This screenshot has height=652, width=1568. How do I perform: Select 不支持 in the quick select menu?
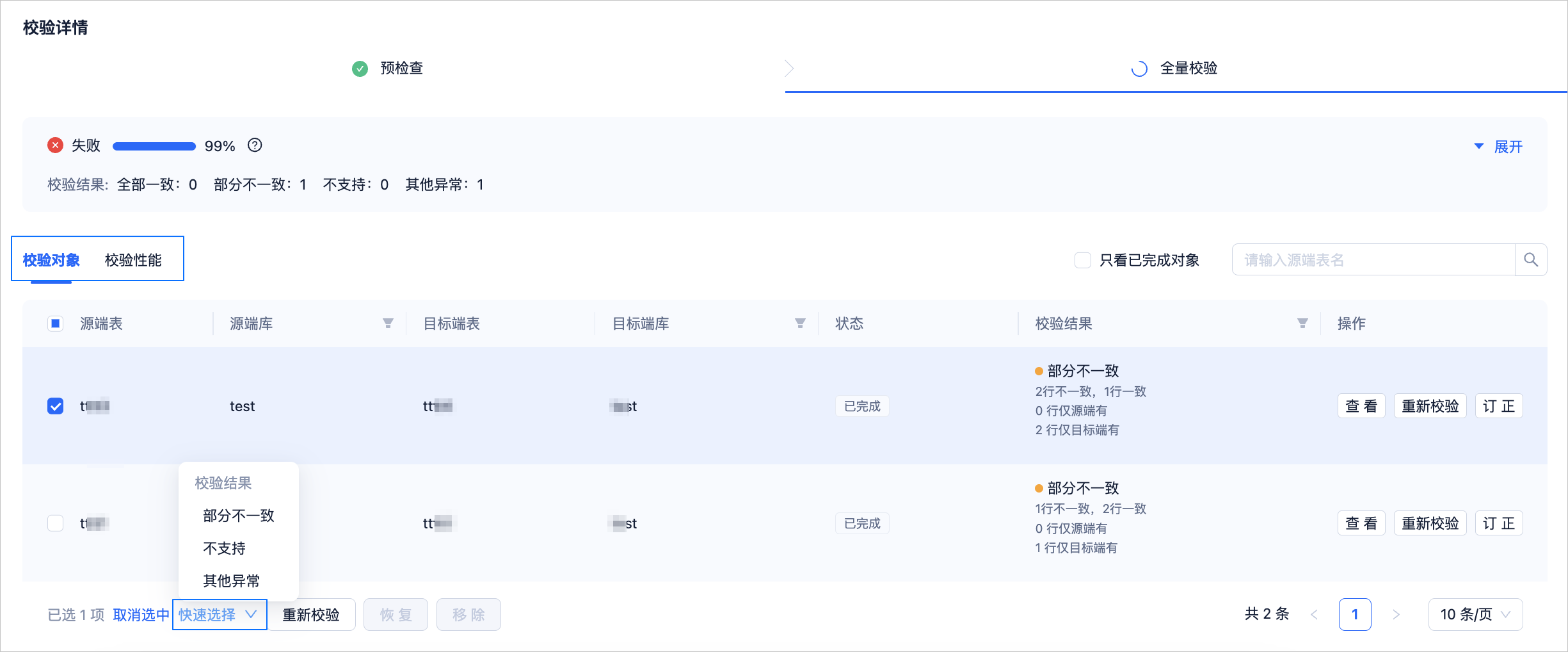coord(224,548)
